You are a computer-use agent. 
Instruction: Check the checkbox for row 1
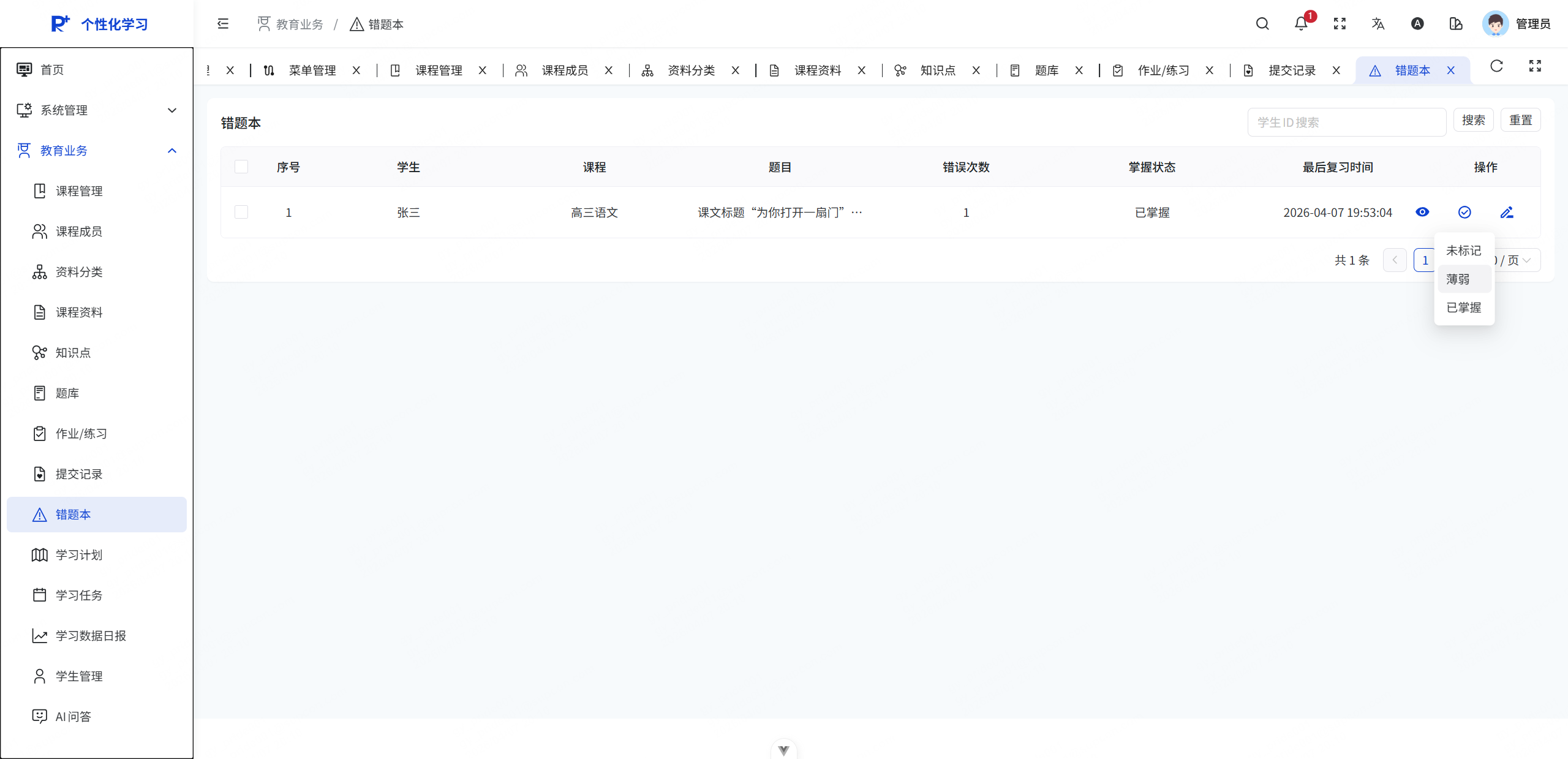tap(241, 213)
